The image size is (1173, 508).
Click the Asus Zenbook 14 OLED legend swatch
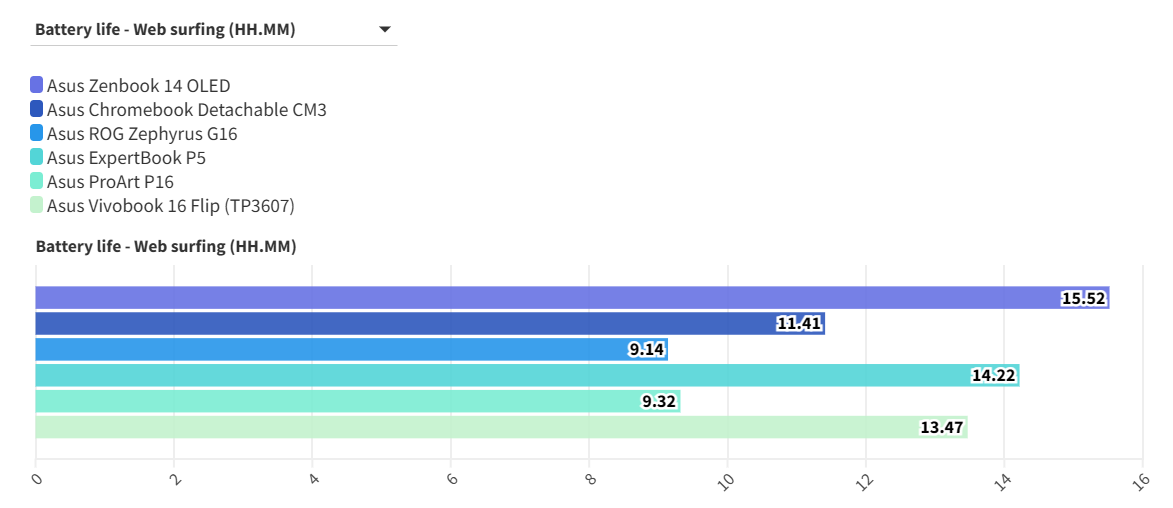37,85
